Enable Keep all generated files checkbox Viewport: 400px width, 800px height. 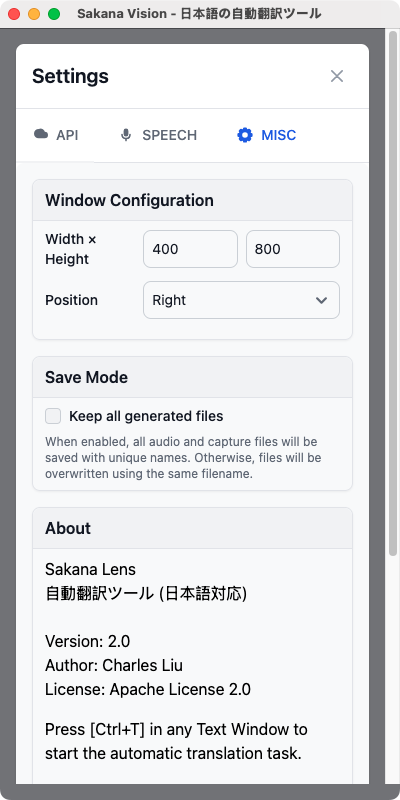pyautogui.click(x=53, y=416)
